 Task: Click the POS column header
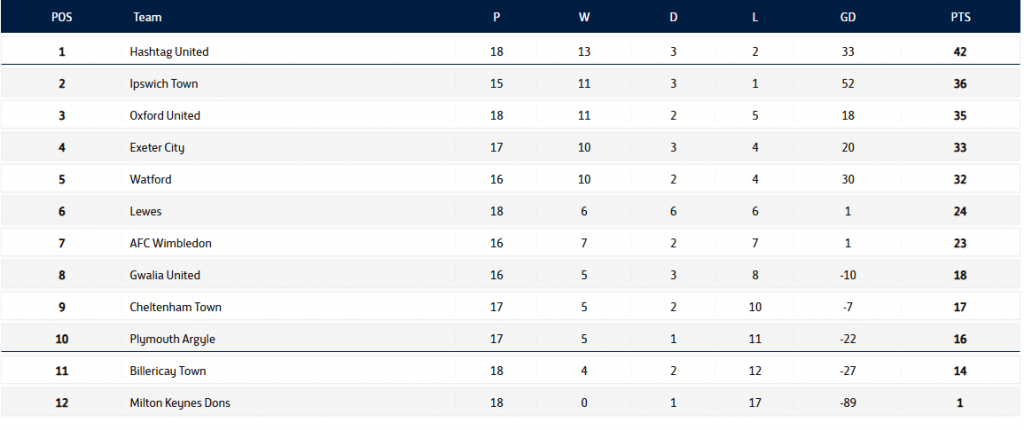click(61, 17)
